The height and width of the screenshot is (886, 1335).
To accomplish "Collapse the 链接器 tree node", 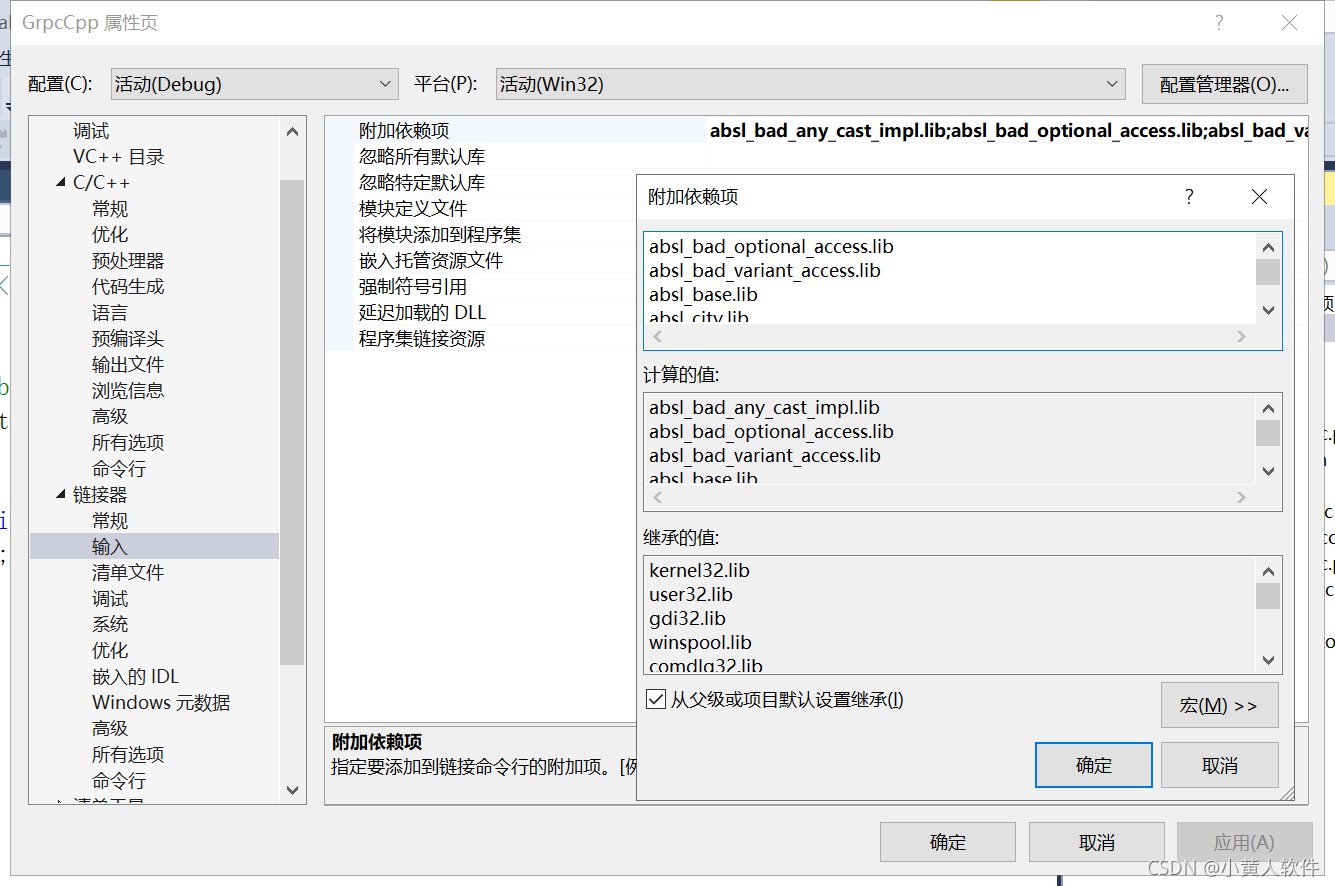I will pos(61,494).
